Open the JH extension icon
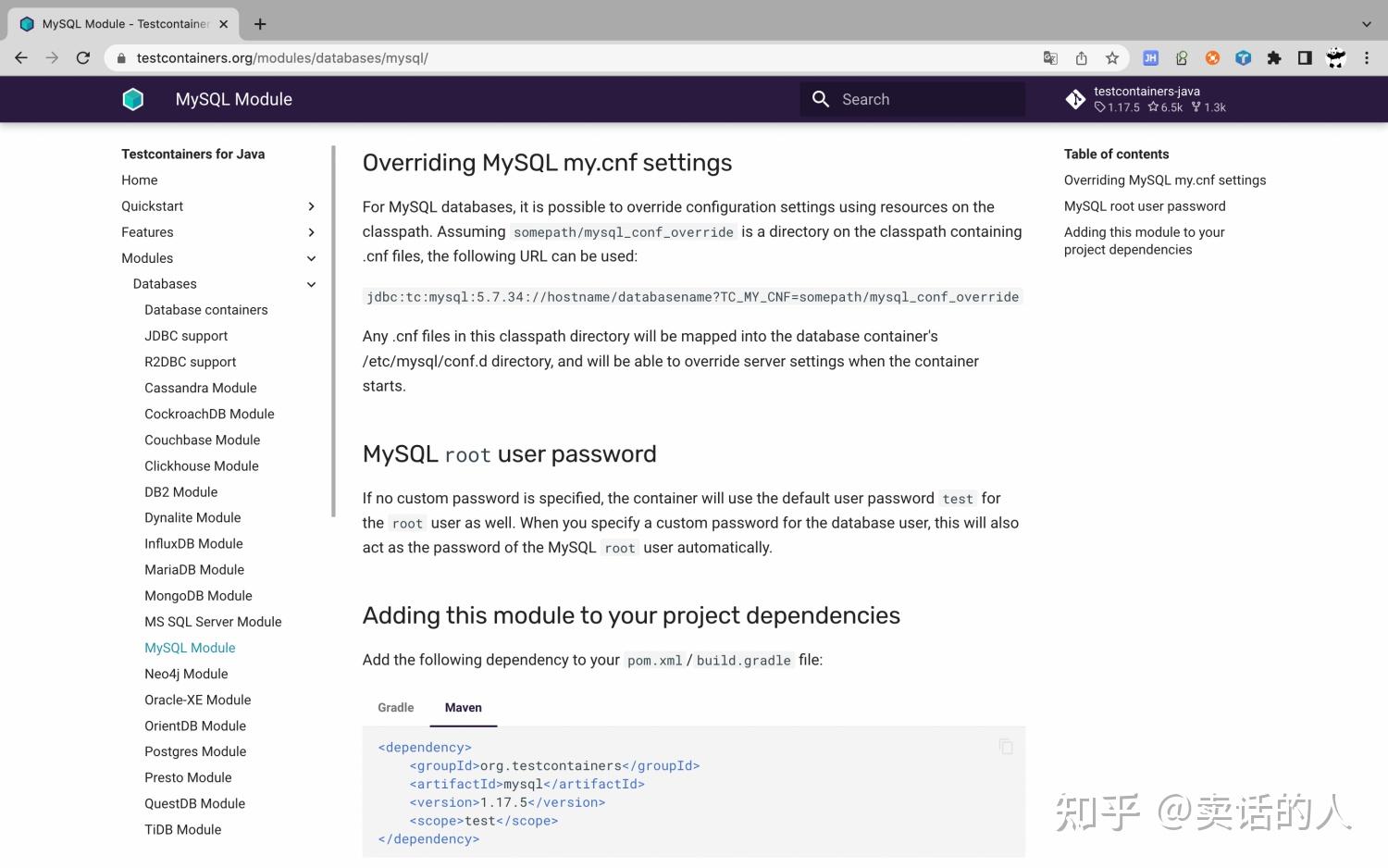 1150,58
